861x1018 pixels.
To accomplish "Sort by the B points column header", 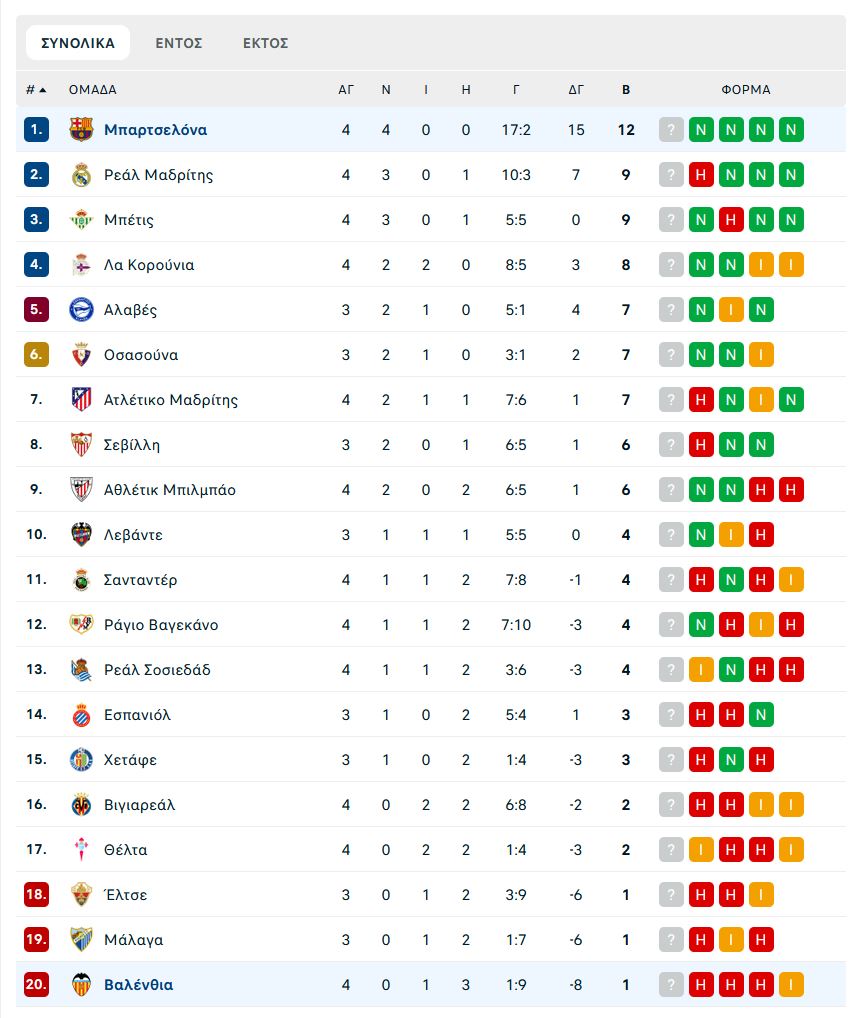I will [626, 90].
